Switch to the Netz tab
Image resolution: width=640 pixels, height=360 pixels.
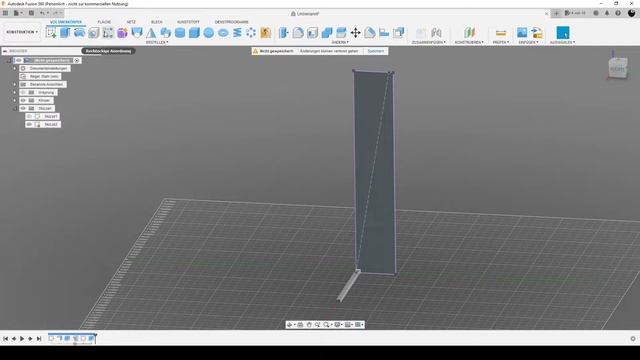click(x=131, y=22)
